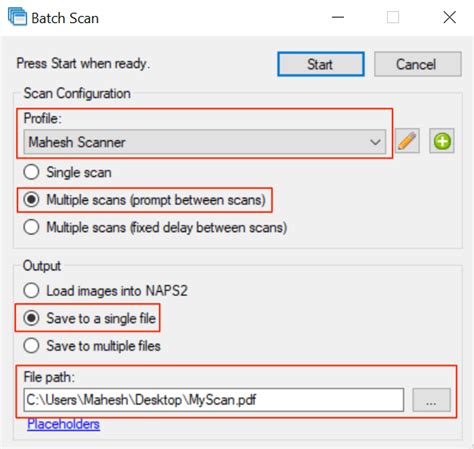Select Load images into NAPS2
This screenshot has height=449, width=474.
pos(105,291)
